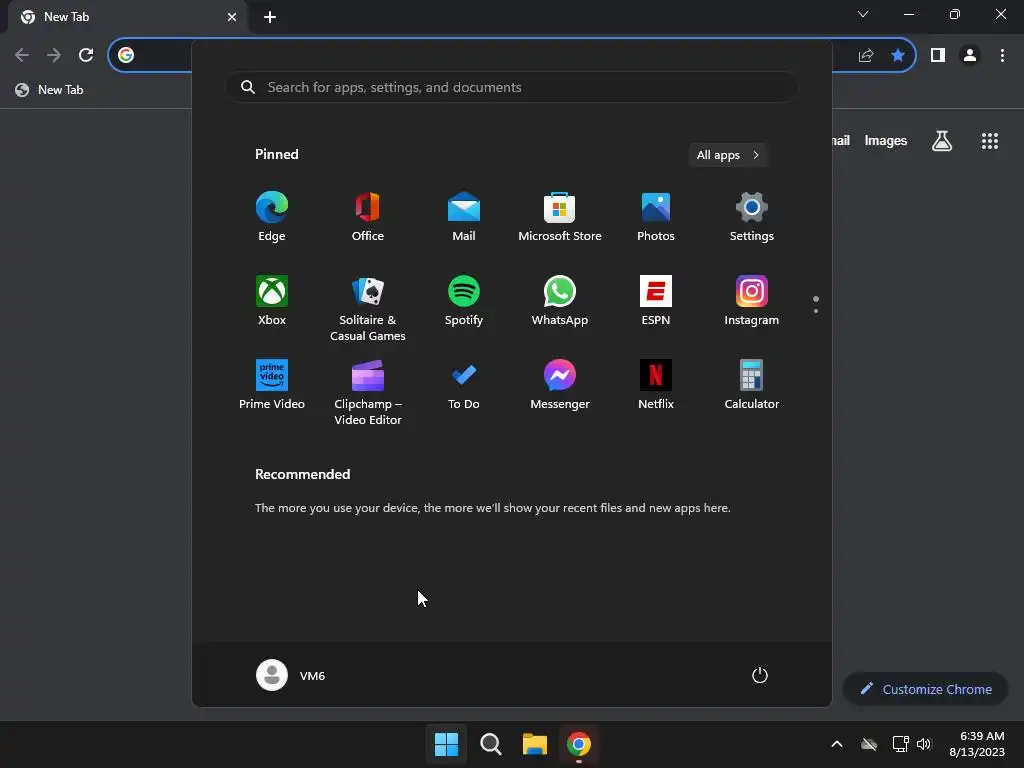The width and height of the screenshot is (1024, 768).
Task: Open Clipchamp Video Editor
Action: coord(368,392)
